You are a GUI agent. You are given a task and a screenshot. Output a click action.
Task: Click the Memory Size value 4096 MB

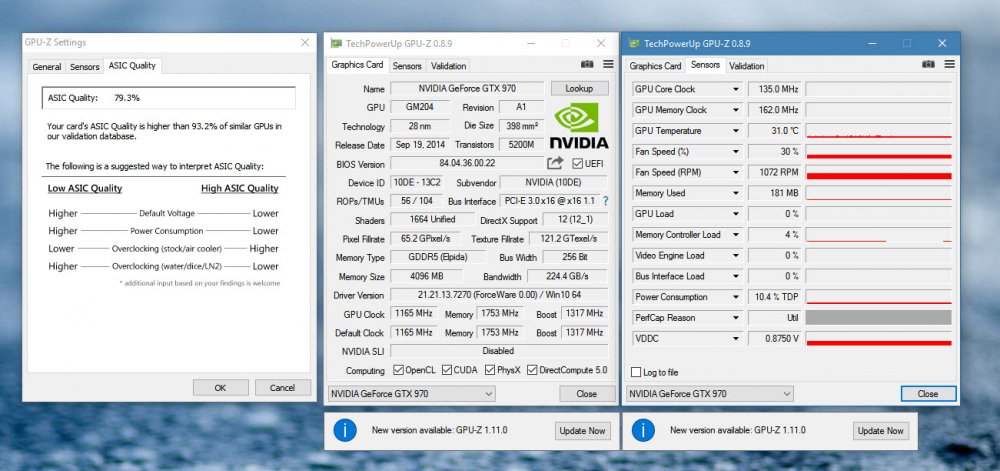pos(426,277)
